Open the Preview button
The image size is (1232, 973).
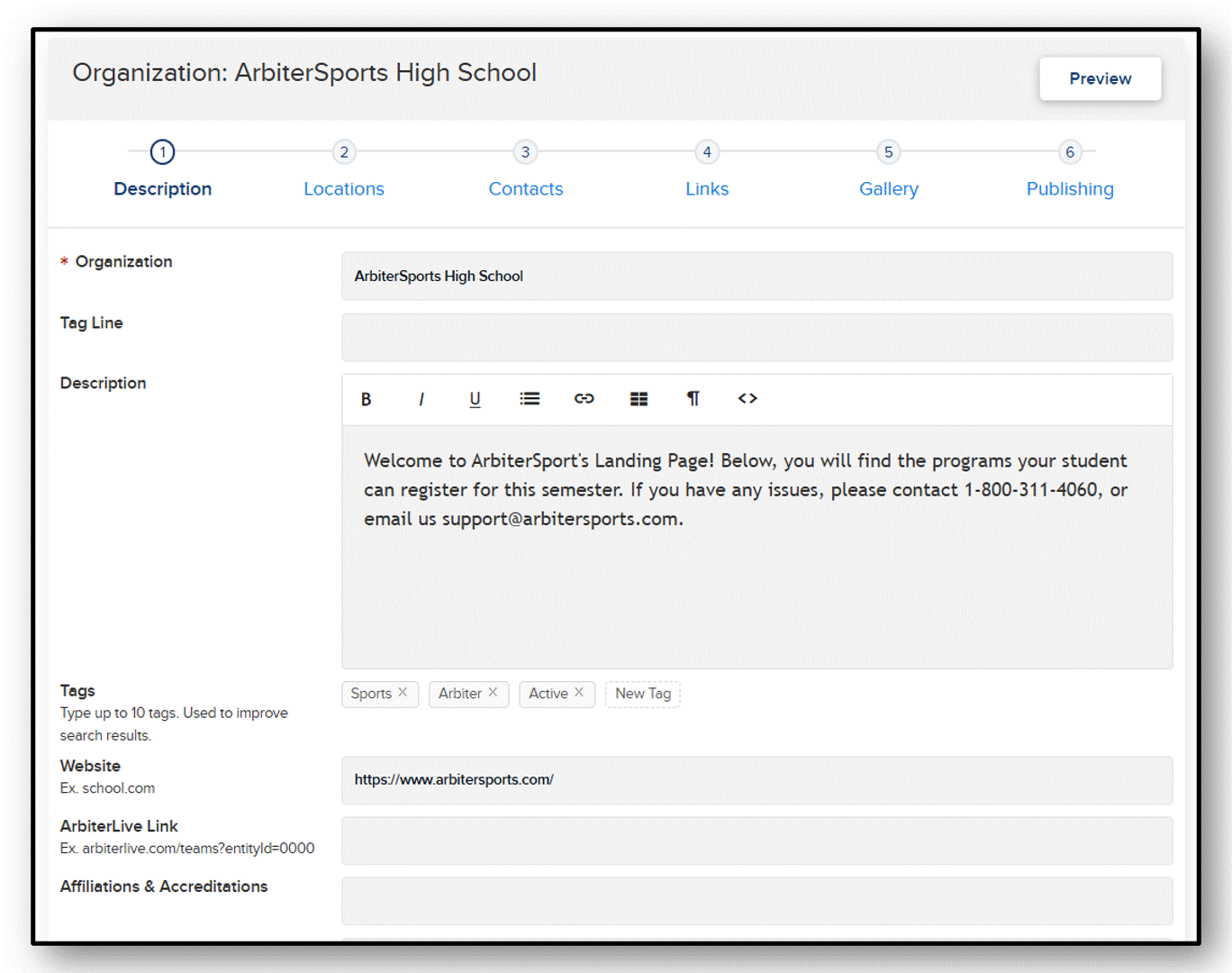click(x=1101, y=78)
